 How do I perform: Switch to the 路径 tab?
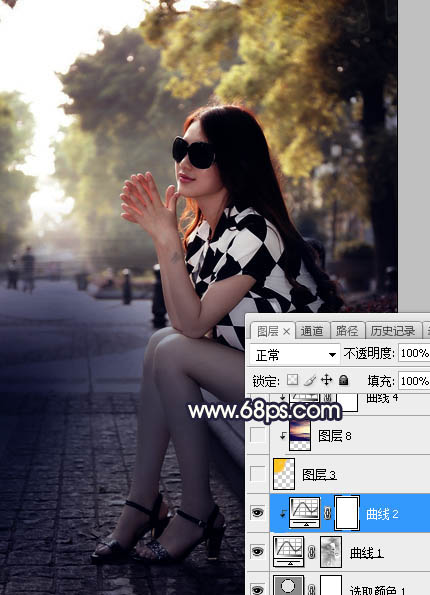[x=347, y=331]
